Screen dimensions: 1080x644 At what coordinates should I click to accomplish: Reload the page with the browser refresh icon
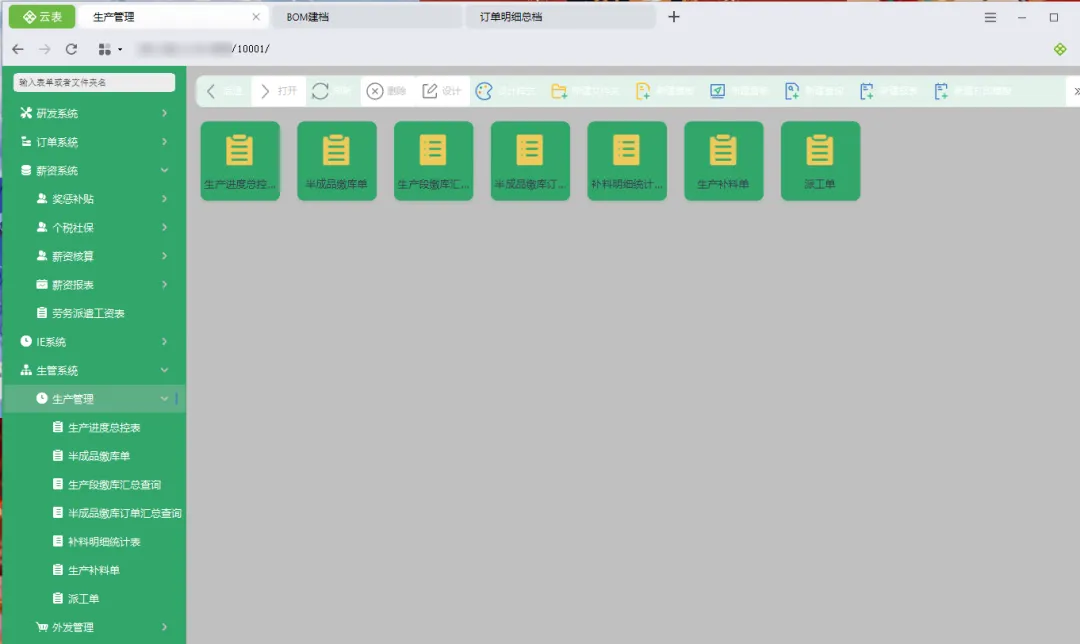coord(71,49)
